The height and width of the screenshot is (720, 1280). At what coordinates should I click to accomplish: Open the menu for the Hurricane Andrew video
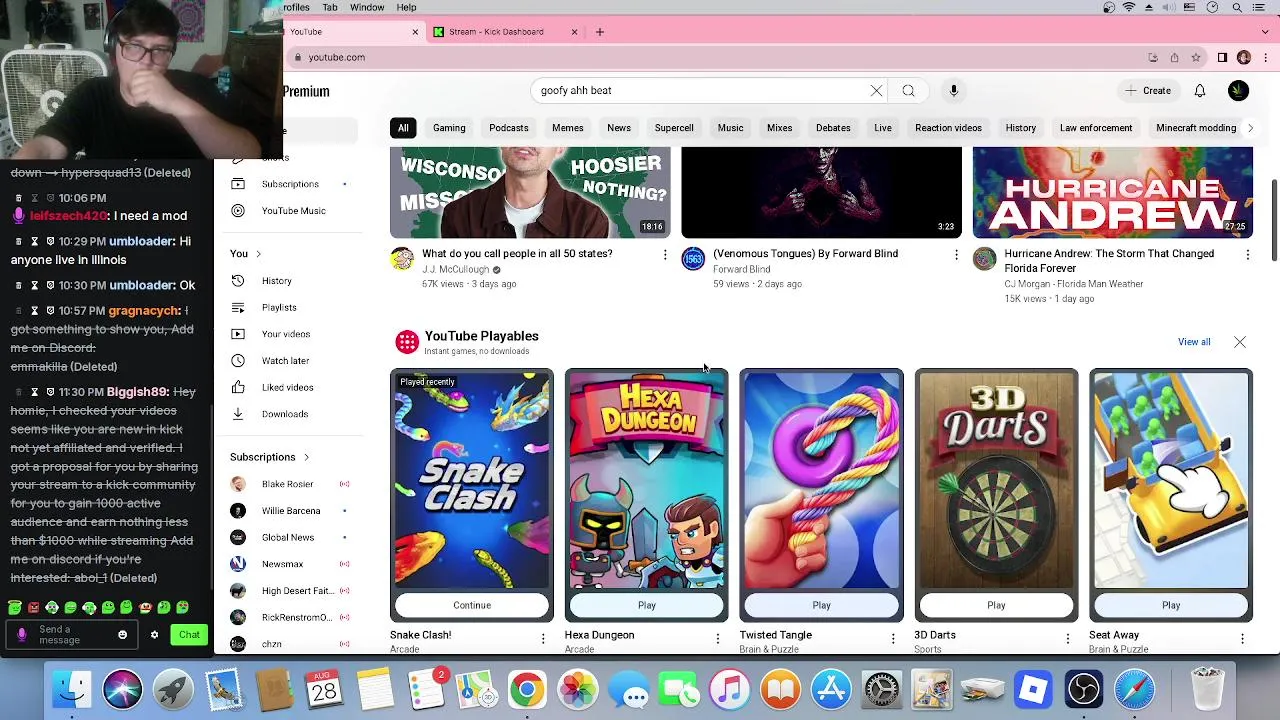[1247, 255]
